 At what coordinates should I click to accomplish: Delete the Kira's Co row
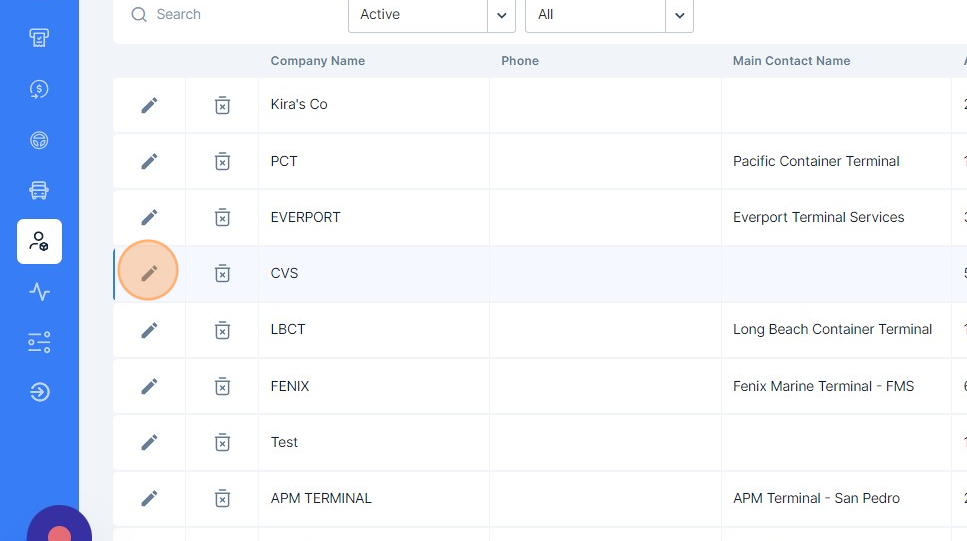[222, 105]
